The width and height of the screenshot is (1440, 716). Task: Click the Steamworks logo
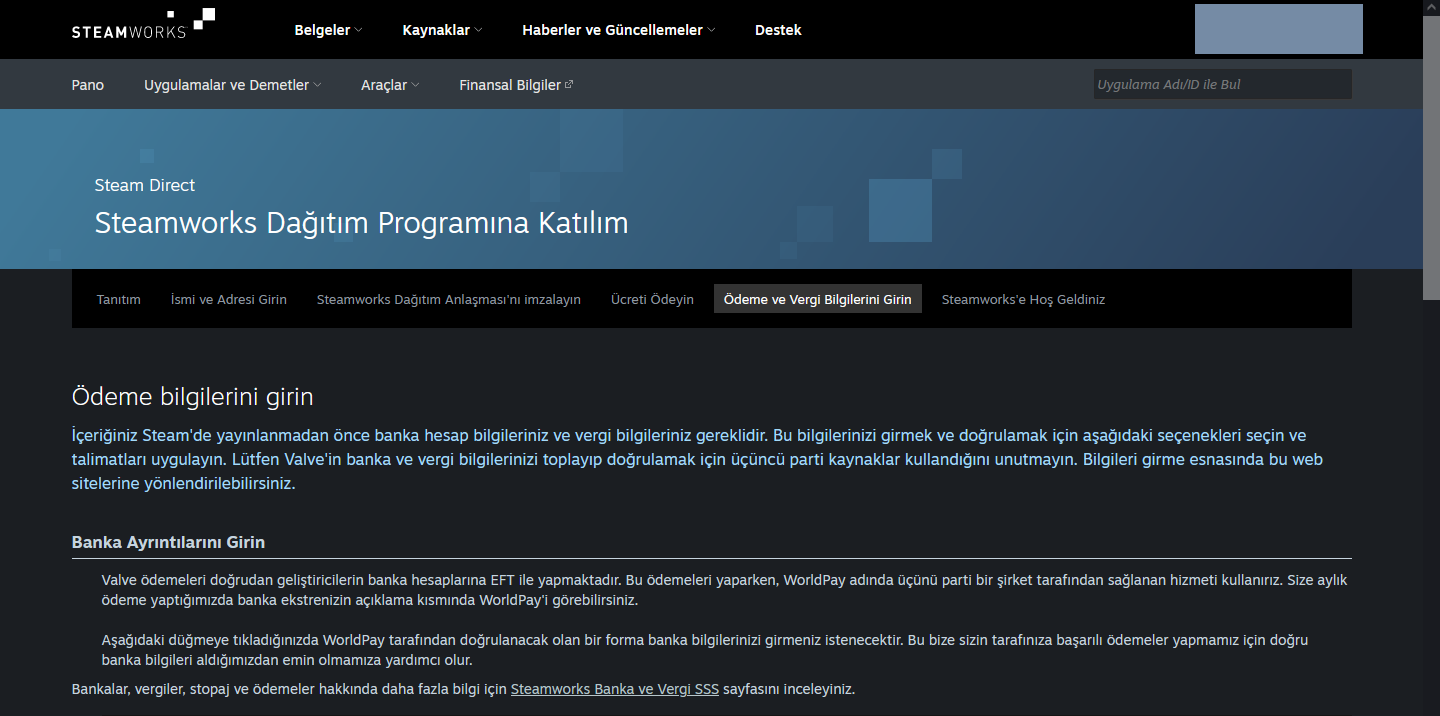[x=143, y=24]
